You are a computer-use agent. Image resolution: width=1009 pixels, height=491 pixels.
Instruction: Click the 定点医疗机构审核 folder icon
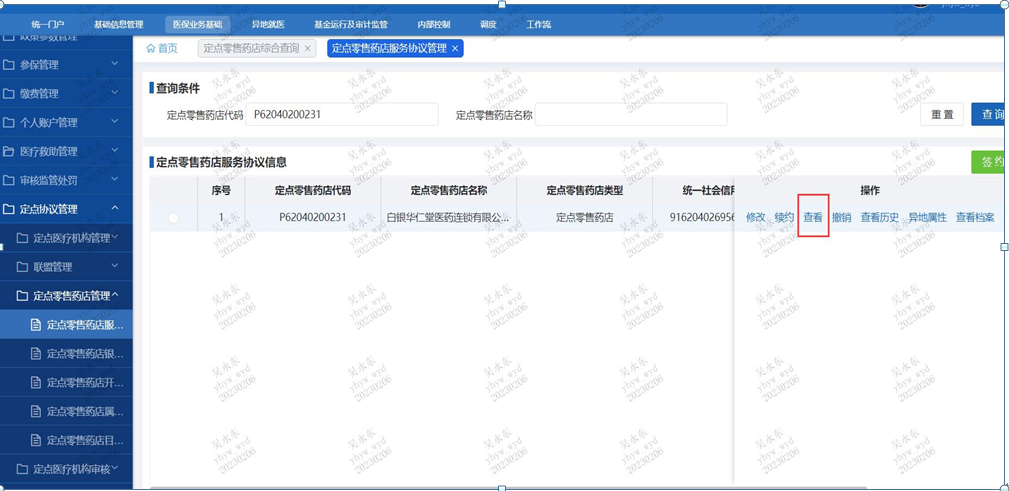click(22, 469)
